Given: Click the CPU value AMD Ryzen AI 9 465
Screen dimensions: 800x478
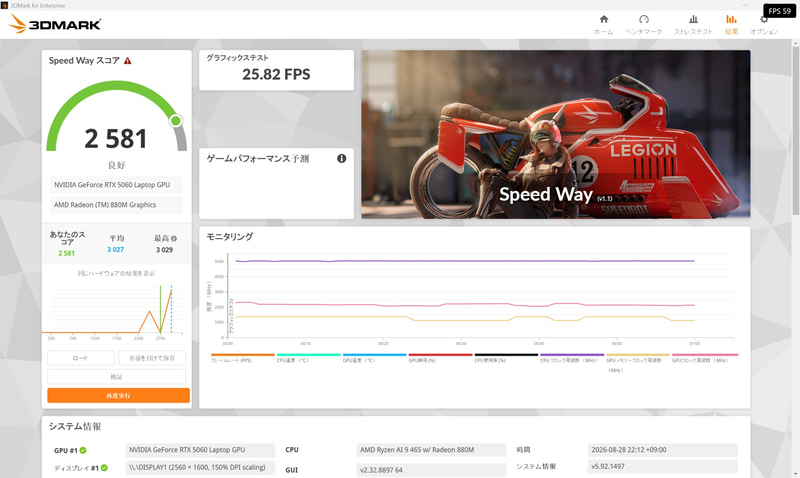Looking at the screenshot, I should point(431,450).
